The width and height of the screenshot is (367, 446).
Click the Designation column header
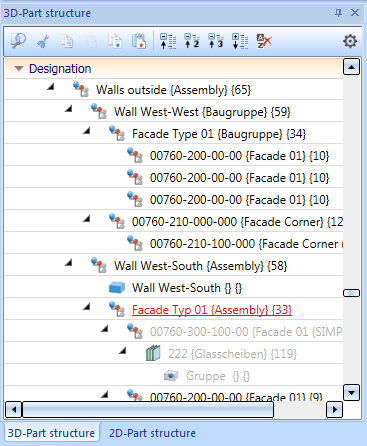(x=174, y=68)
